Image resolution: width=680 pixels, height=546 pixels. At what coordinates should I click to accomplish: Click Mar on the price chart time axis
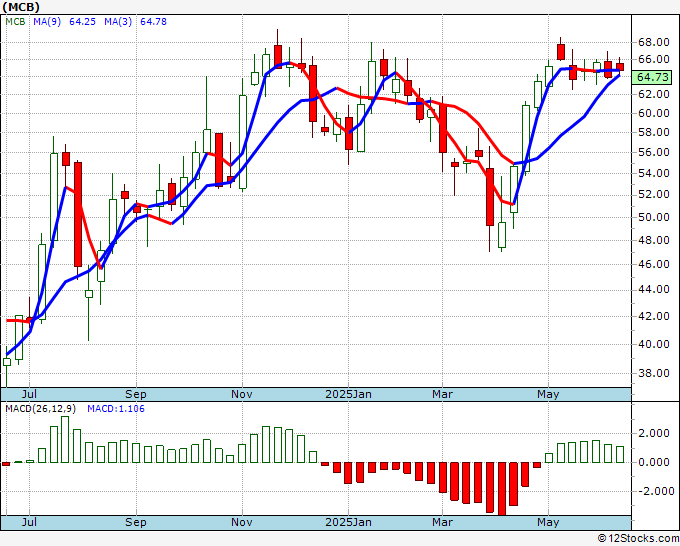[442, 394]
